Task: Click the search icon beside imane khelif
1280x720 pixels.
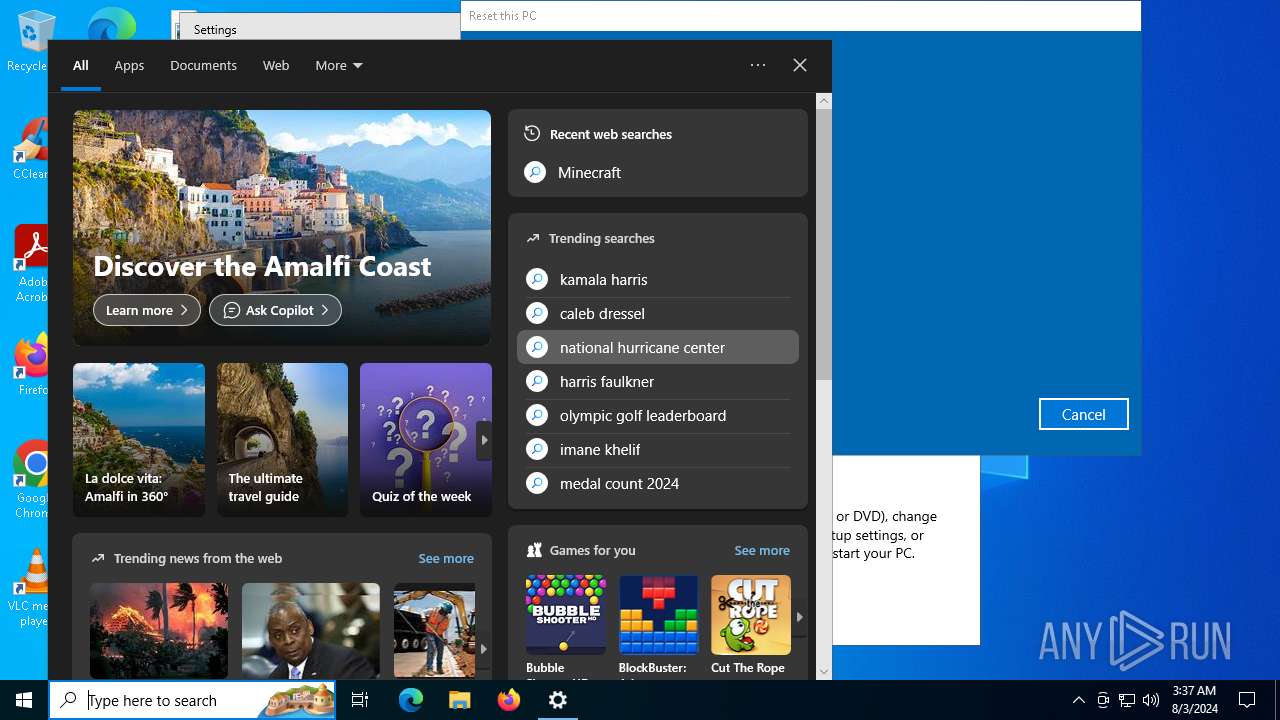Action: point(537,449)
